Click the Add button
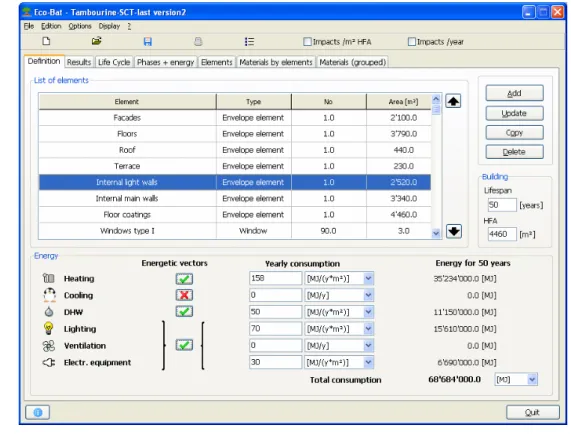571x434 pixels. tap(514, 93)
